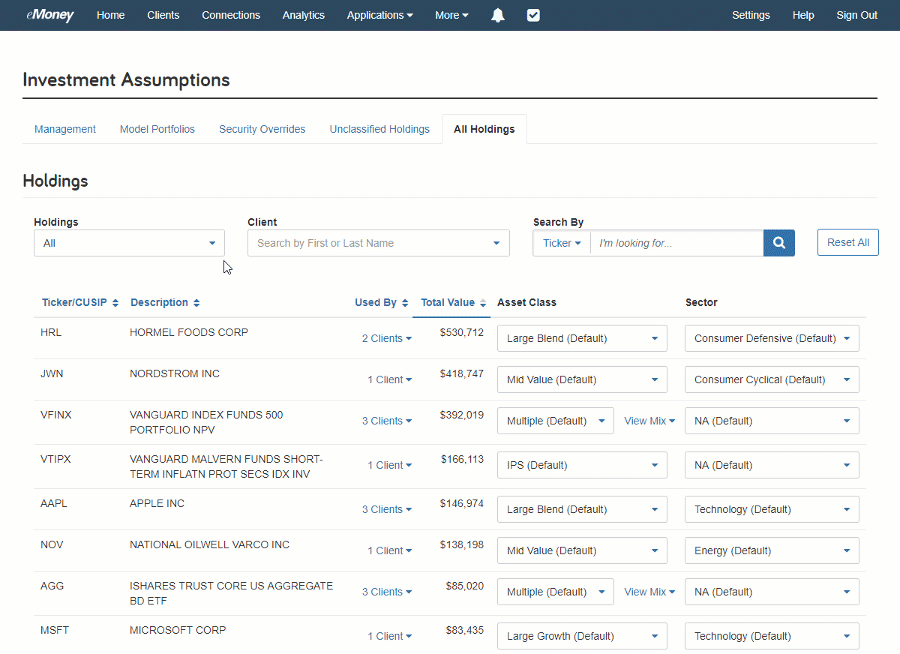Expand the 1 Client list for NOV
The width and height of the screenshot is (900, 654).
pos(389,551)
